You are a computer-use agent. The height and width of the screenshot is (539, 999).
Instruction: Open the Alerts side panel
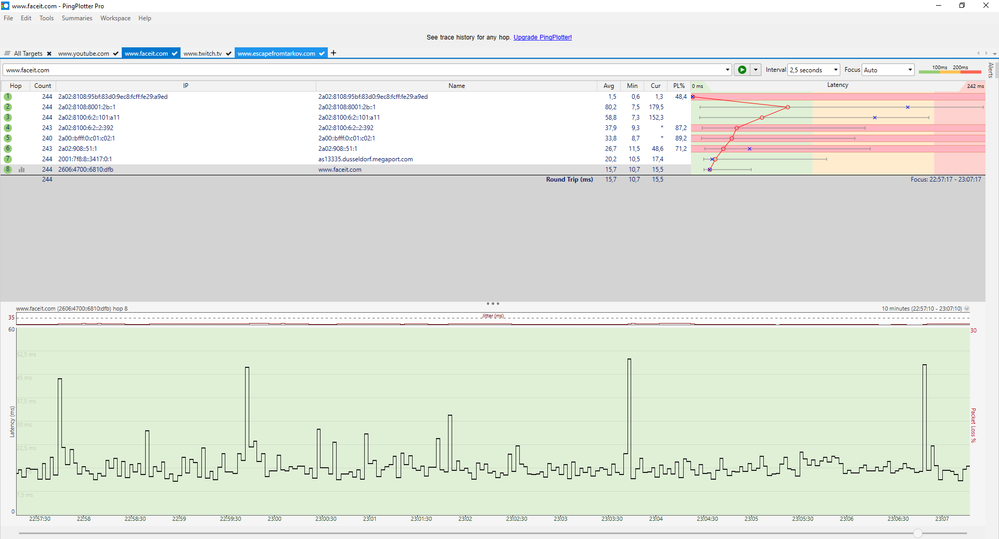991,69
